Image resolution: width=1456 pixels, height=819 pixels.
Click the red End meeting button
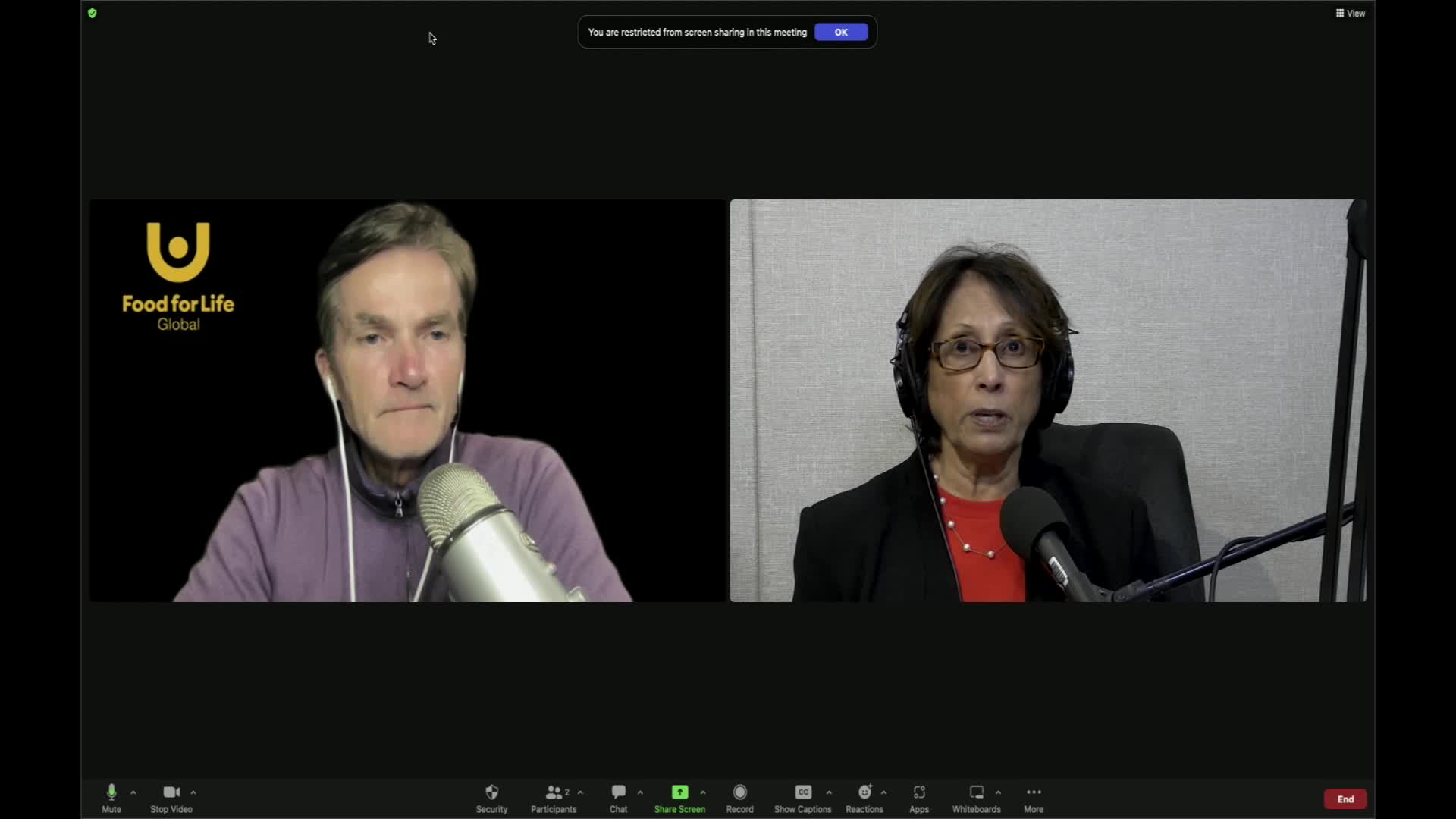coord(1345,799)
